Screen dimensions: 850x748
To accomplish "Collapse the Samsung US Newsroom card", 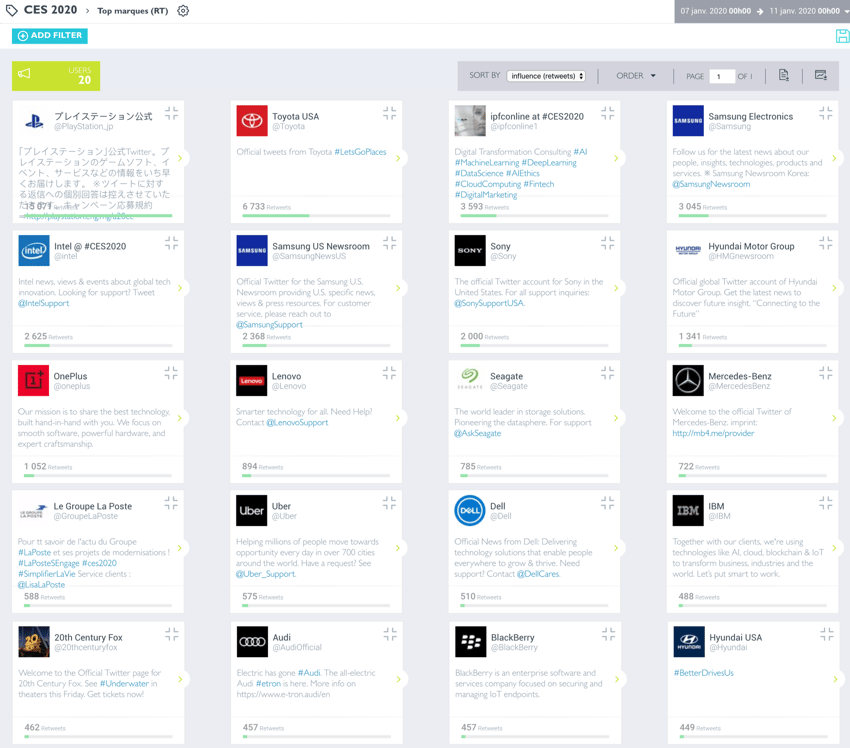I will 389,243.
